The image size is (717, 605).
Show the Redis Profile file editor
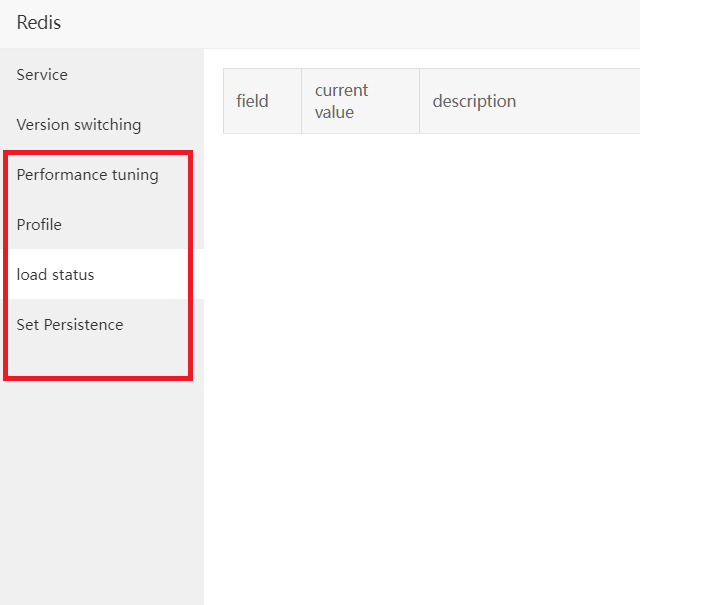39,225
